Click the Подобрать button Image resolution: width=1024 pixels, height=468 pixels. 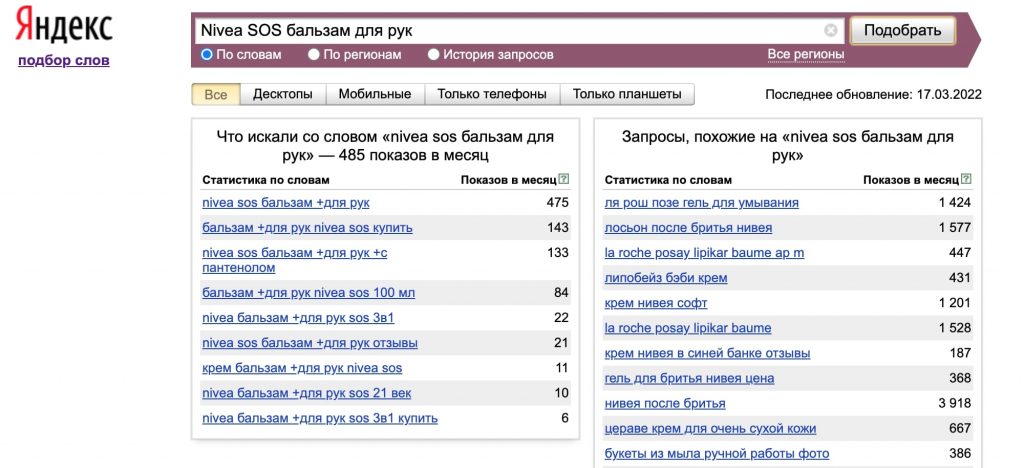pyautogui.click(x=903, y=30)
